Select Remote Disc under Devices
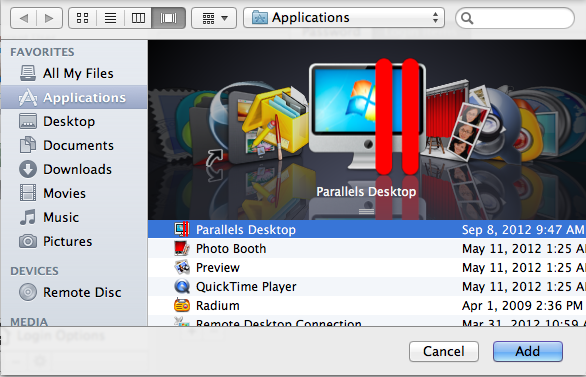Viewport: 586px width, 377px height. click(x=74, y=292)
